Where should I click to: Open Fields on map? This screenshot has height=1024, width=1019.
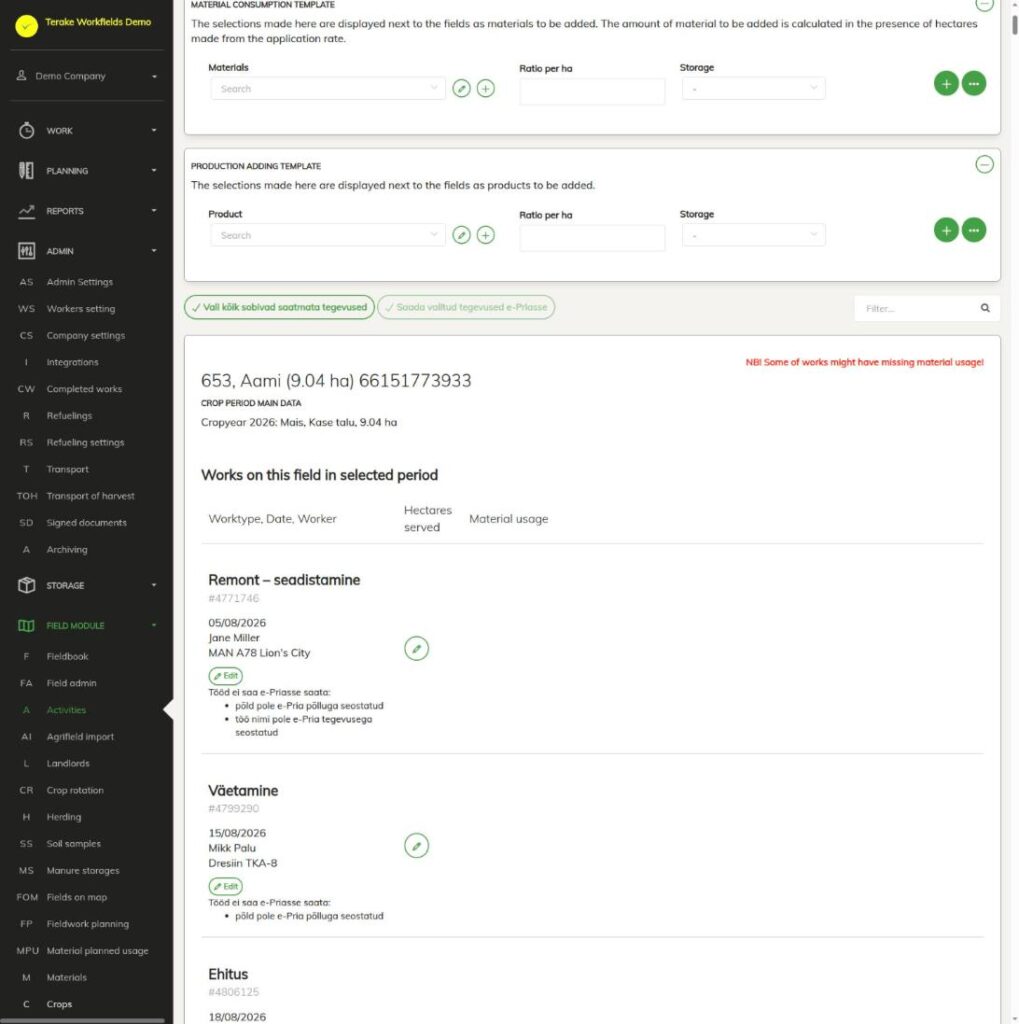pyautogui.click(x=76, y=897)
